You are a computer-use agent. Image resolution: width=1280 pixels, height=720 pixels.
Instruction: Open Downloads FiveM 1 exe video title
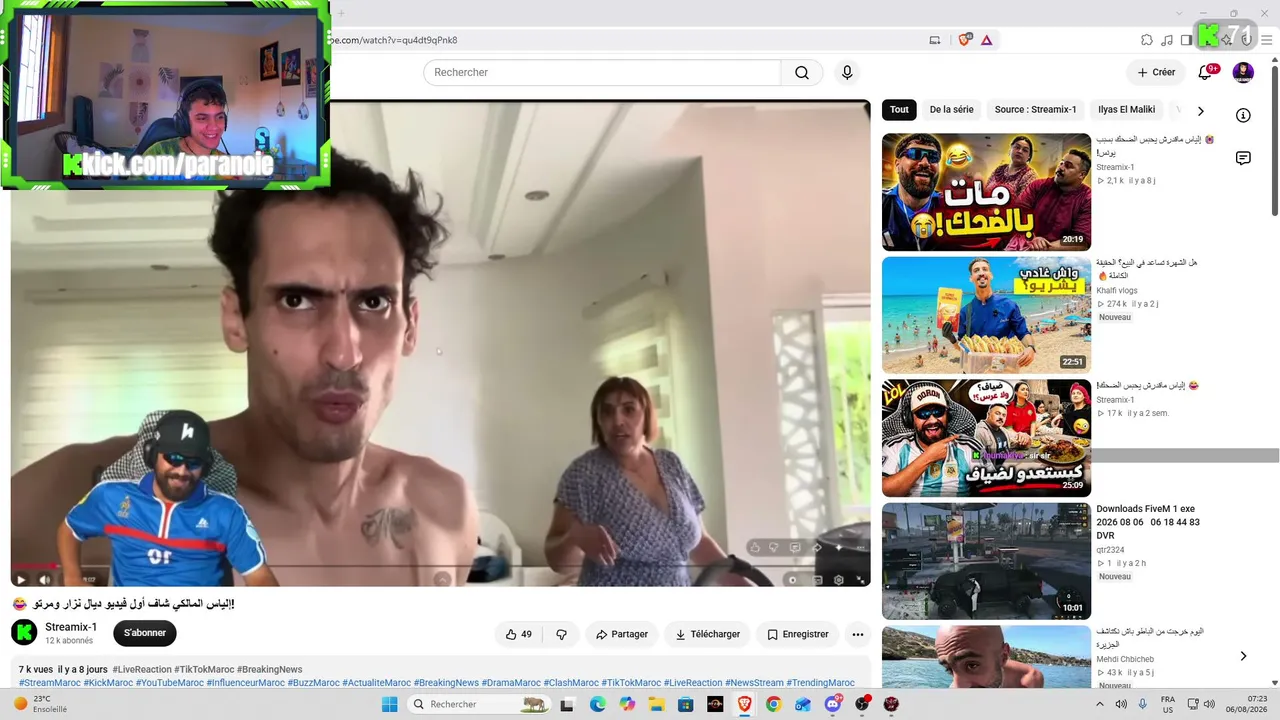1148,522
